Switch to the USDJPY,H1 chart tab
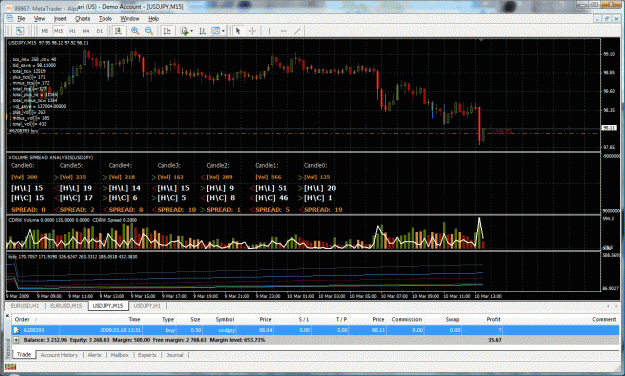Viewport: 625px width, 376px height. [147, 306]
